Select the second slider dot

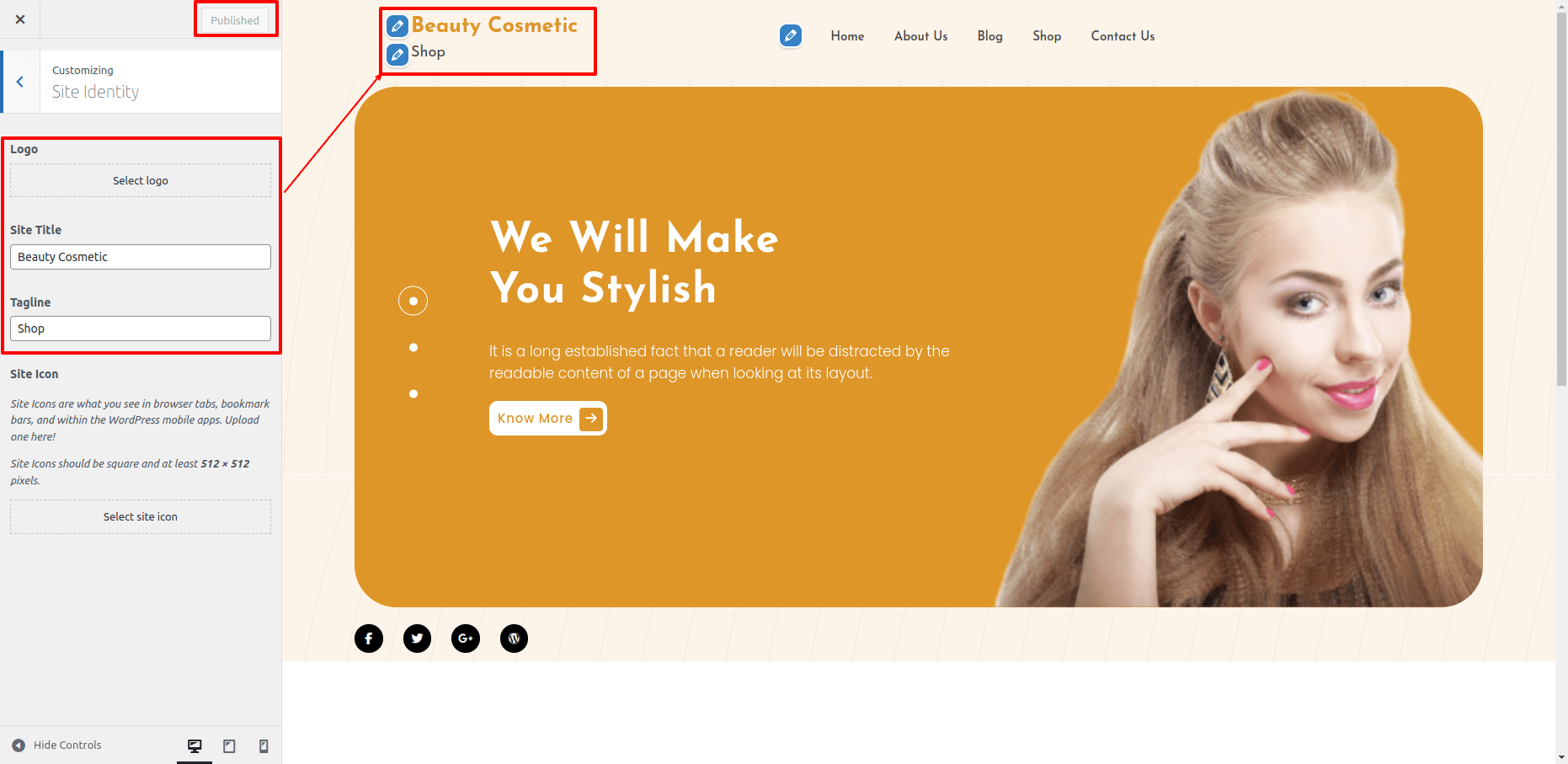(x=413, y=347)
